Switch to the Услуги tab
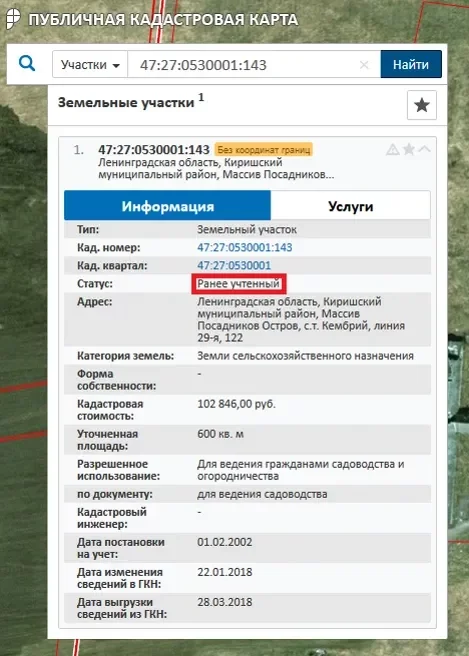 [351, 206]
